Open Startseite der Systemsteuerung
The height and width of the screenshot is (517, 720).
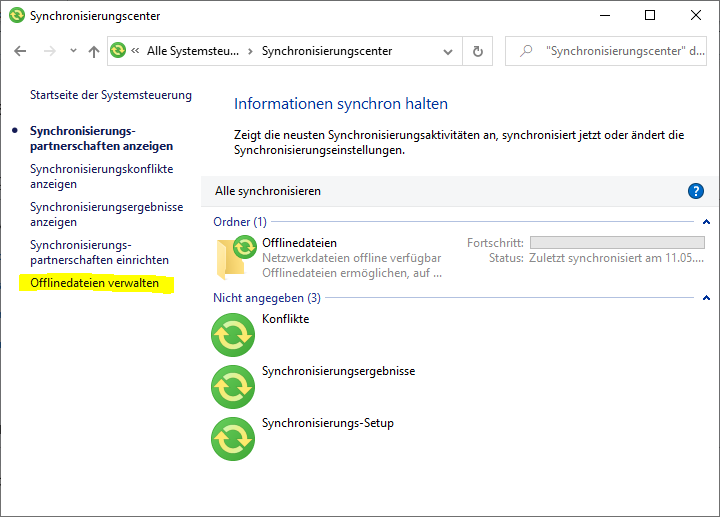[110, 95]
